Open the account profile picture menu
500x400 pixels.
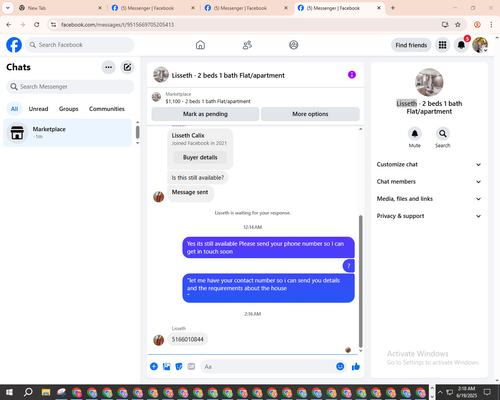480,45
